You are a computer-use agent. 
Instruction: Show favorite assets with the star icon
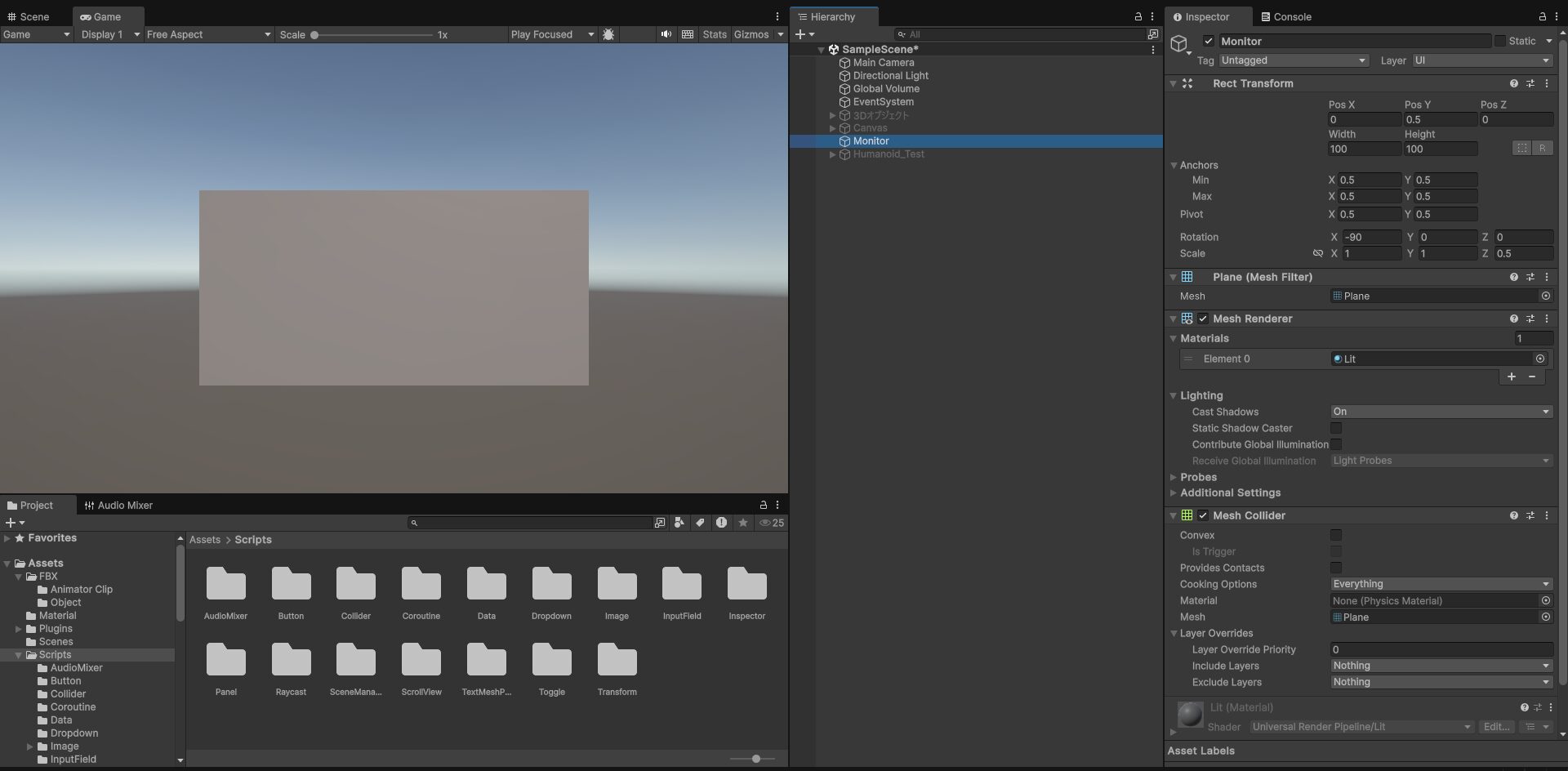742,523
